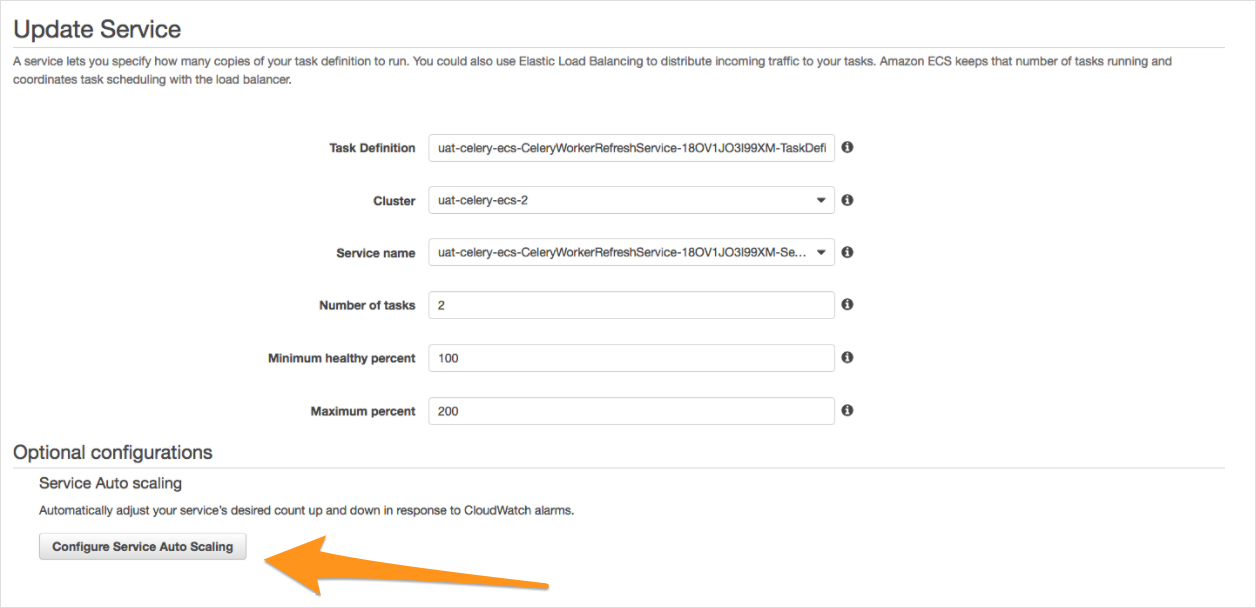Click the Cluster field label

pyautogui.click(x=393, y=201)
